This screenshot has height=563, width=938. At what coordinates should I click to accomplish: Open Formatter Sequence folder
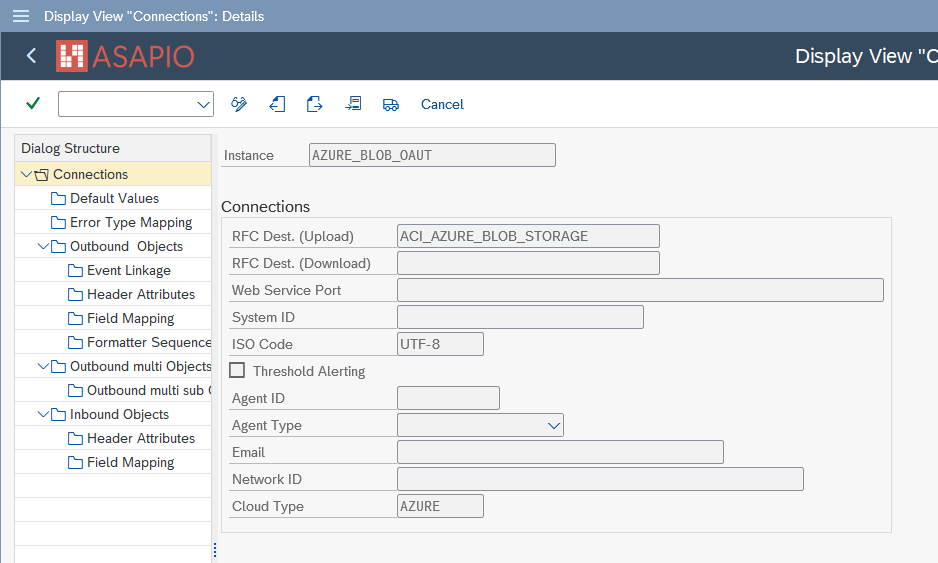(149, 342)
